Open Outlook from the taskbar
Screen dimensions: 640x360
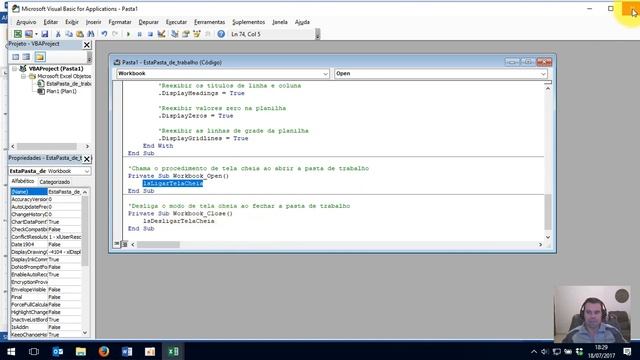click(x=58, y=351)
